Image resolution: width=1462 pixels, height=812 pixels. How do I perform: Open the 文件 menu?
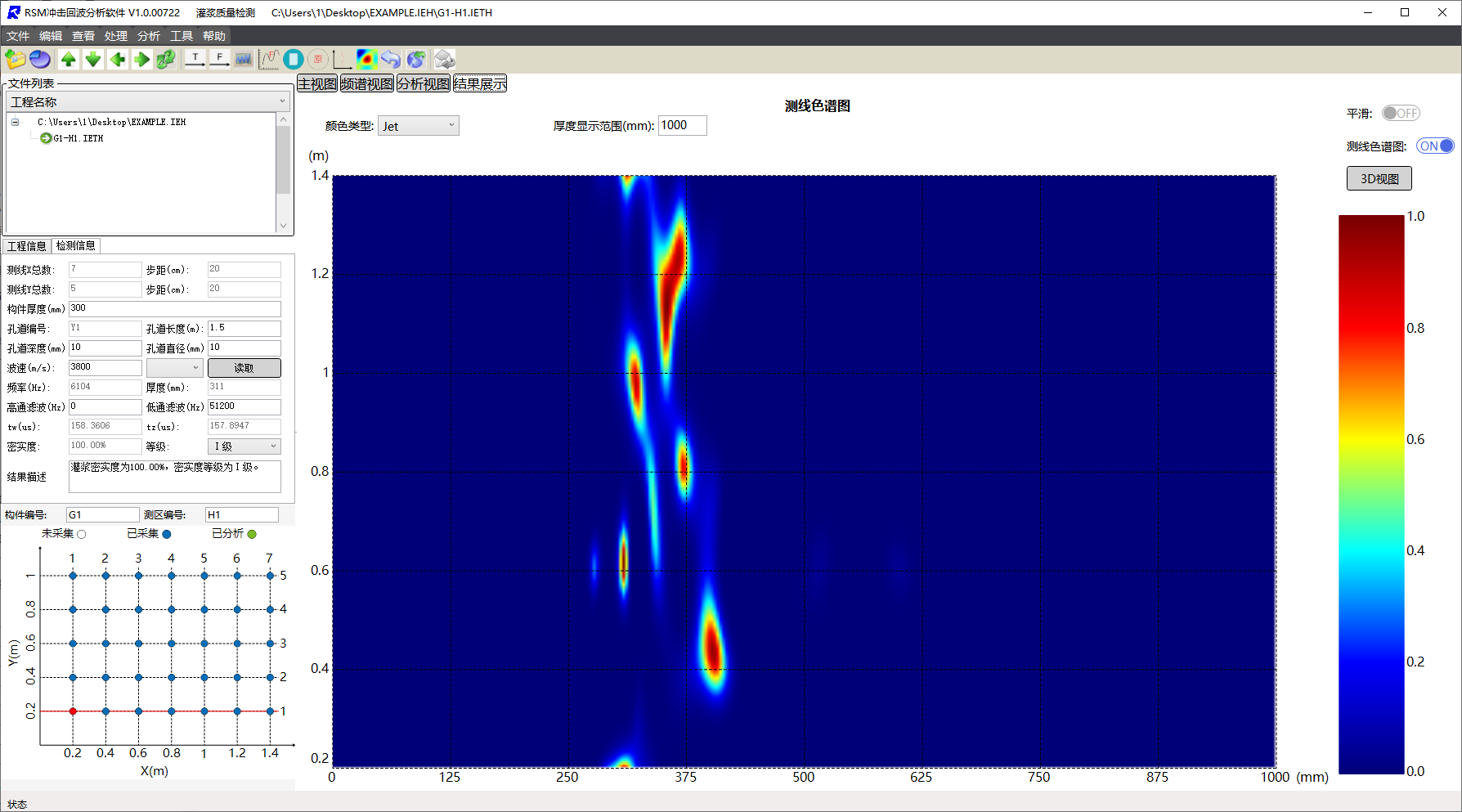point(18,36)
